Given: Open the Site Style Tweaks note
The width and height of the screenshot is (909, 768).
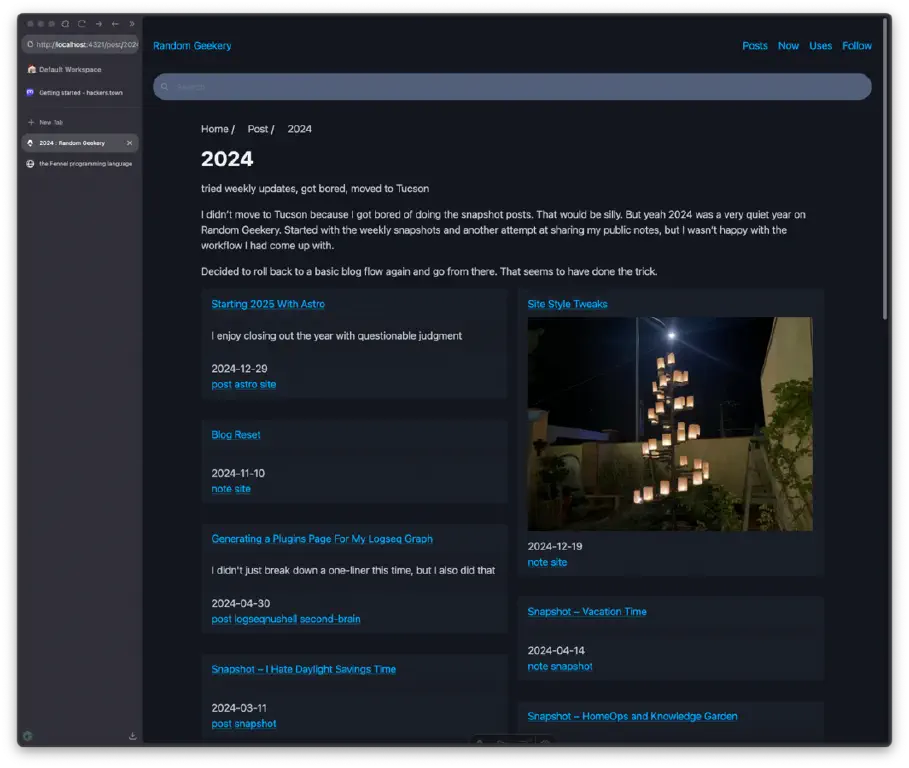Looking at the screenshot, I should coord(567,304).
